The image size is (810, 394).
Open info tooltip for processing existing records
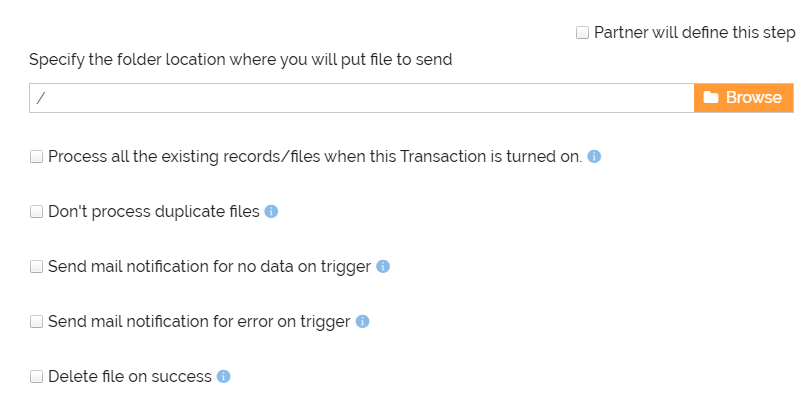pos(594,156)
